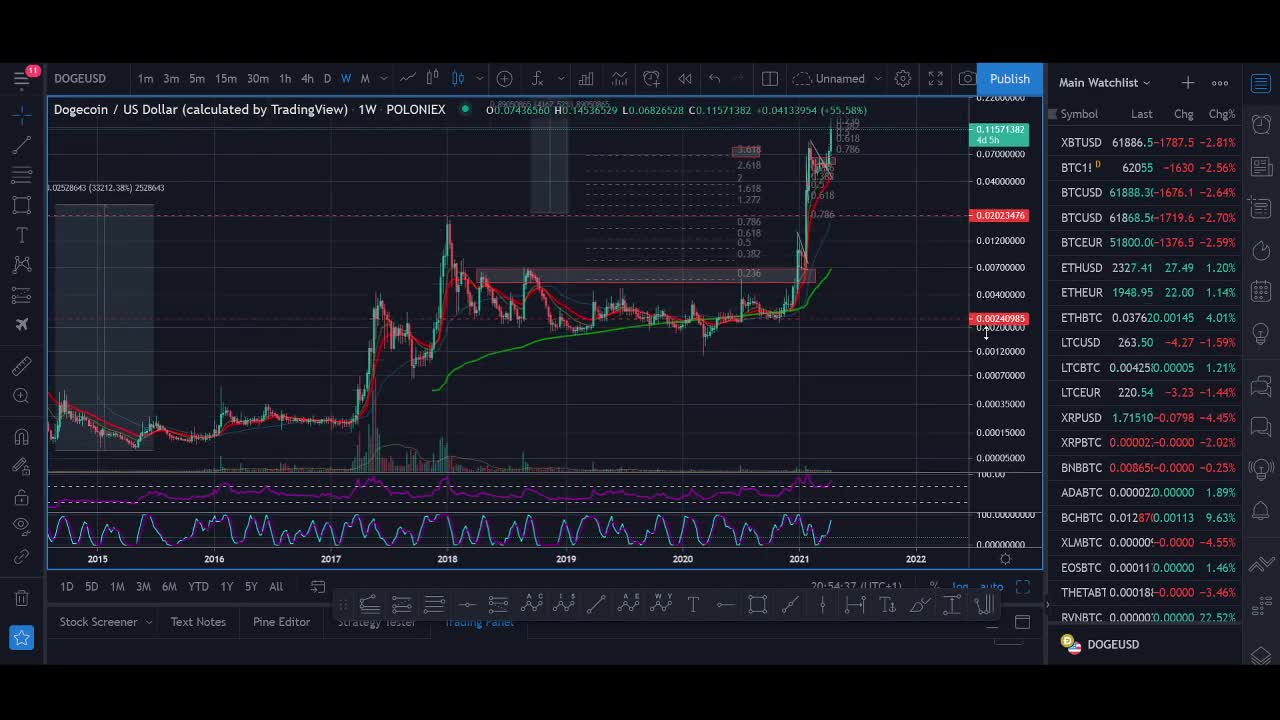Switch to the 4h timeframe
This screenshot has height=720, width=1280.
pos(307,79)
